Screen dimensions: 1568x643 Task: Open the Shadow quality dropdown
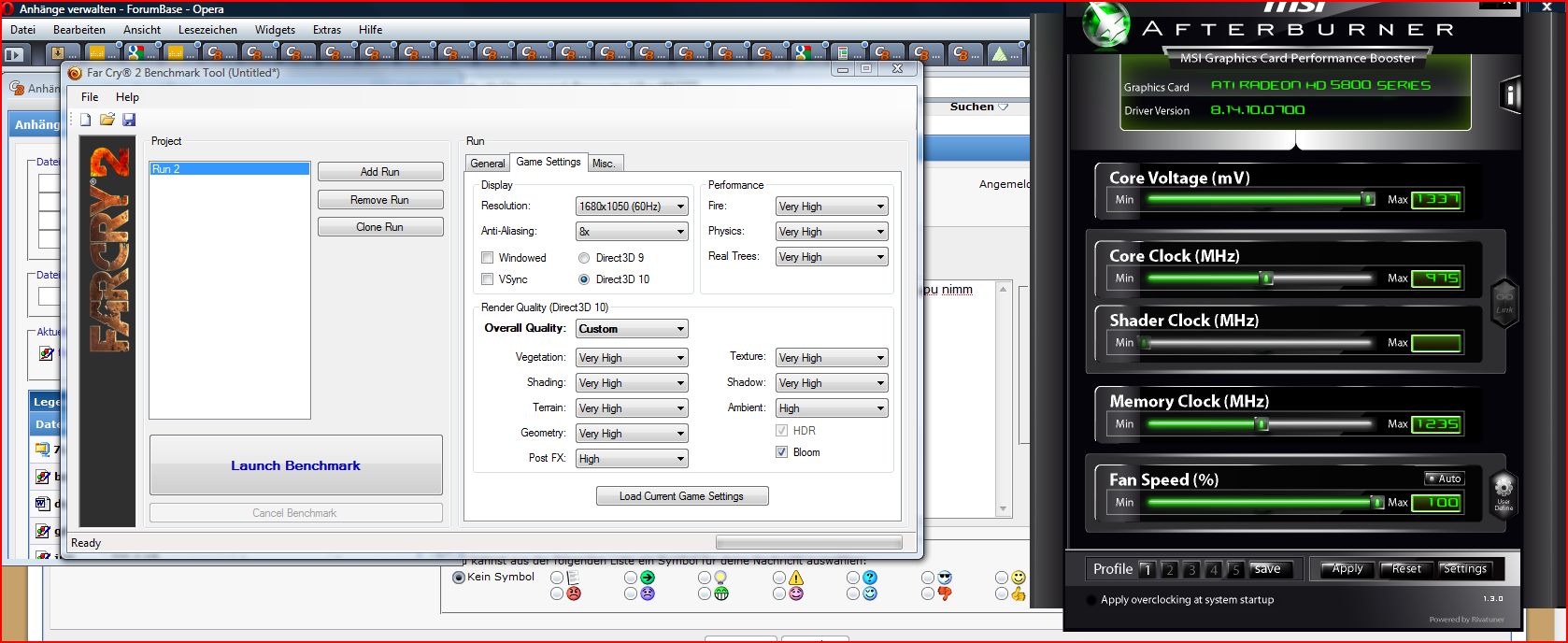coord(832,383)
